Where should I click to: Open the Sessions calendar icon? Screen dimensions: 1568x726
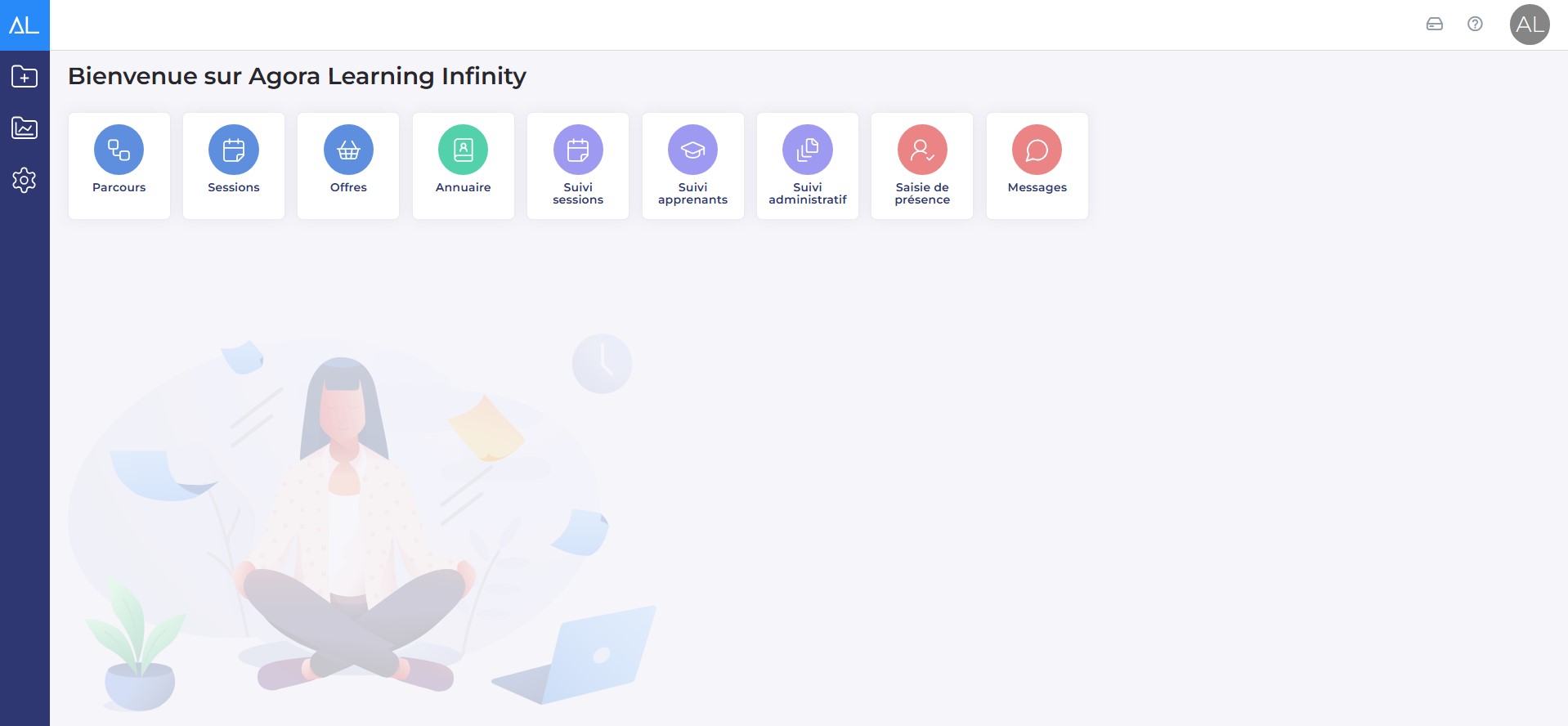tap(234, 150)
